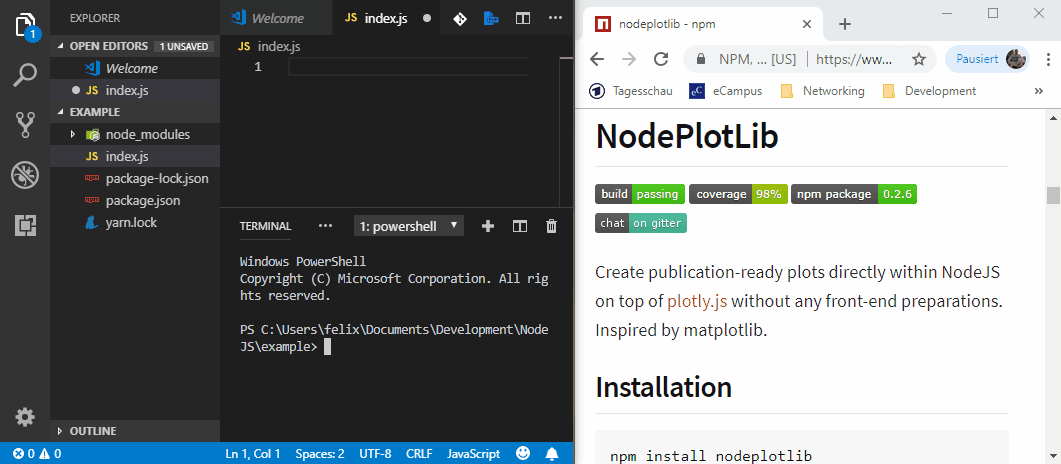Click the errors and warnings status indicator

pos(37,454)
